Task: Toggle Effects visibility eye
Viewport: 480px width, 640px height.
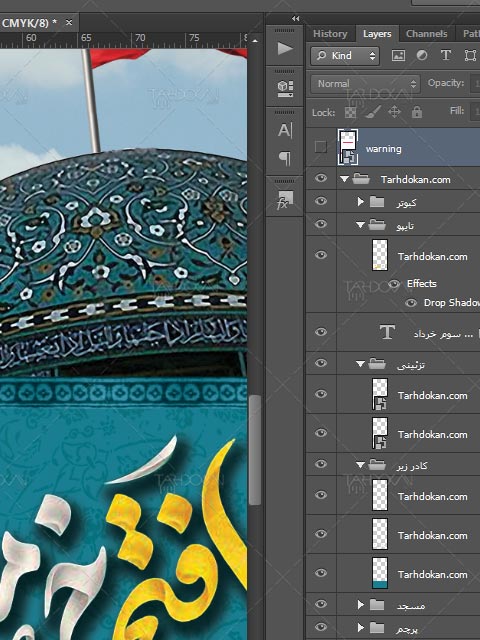Action: tap(393, 284)
